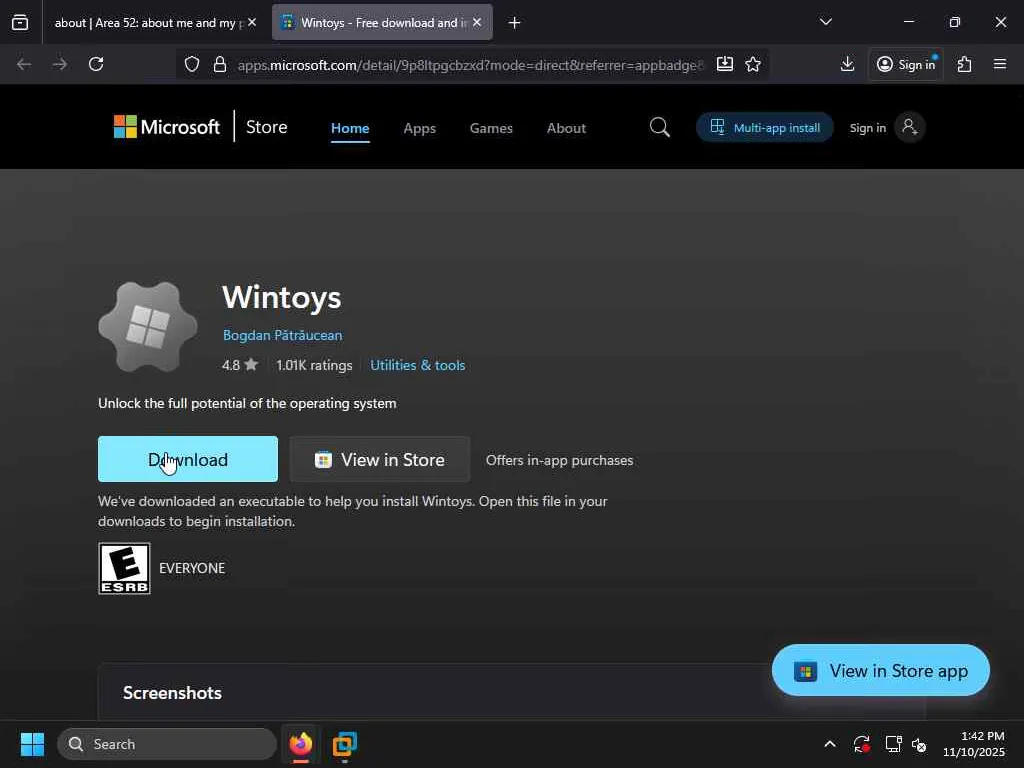
Task: Show hidden system tray icons
Action: pyautogui.click(x=829, y=744)
